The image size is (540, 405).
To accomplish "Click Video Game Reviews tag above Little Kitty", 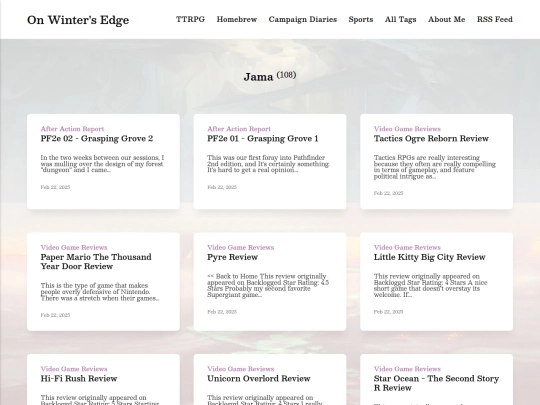I will coord(407,247).
